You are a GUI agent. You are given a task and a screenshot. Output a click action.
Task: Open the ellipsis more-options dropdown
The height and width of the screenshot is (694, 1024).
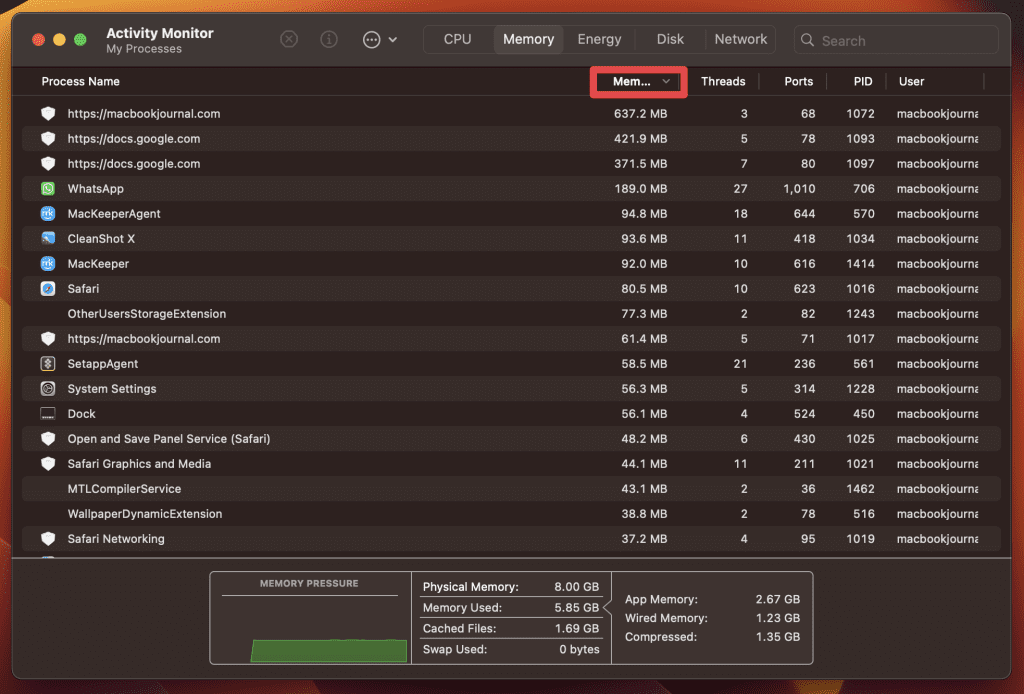(x=379, y=40)
